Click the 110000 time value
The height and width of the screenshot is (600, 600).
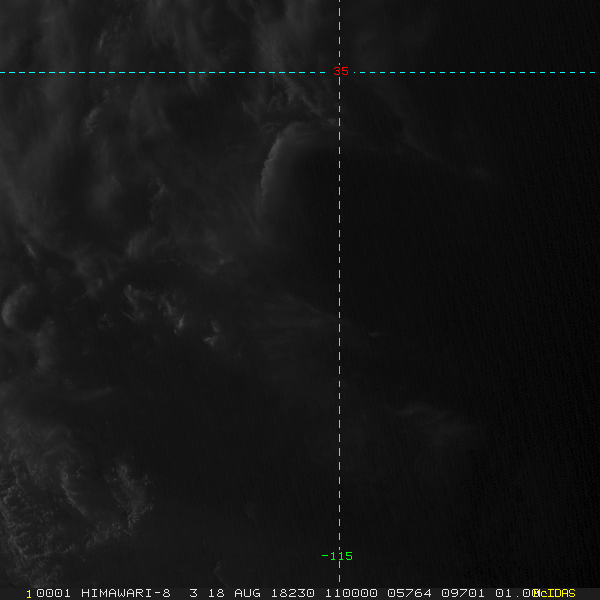pyautogui.click(x=350, y=593)
